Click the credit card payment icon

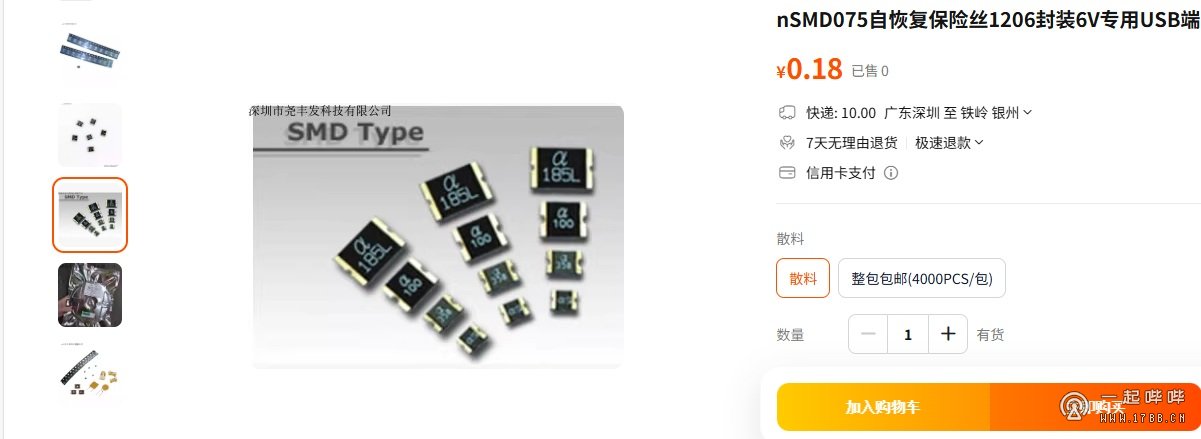tap(787, 173)
